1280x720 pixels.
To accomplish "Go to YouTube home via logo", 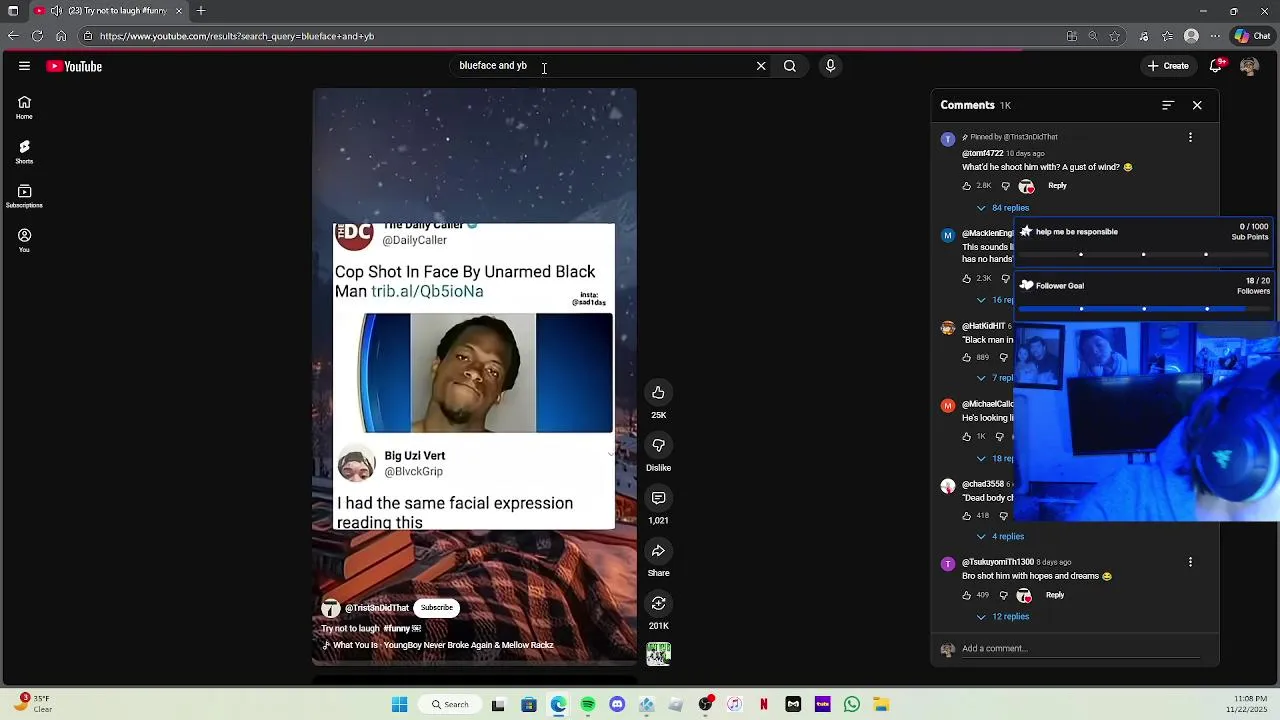I will click(x=74, y=66).
